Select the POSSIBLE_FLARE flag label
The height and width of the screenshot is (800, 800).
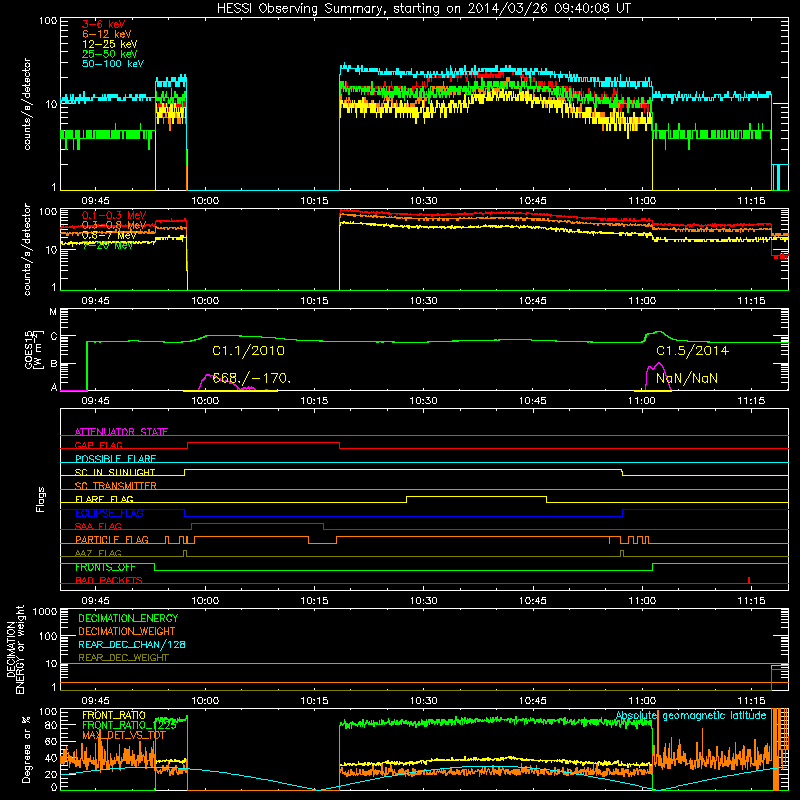click(115, 459)
